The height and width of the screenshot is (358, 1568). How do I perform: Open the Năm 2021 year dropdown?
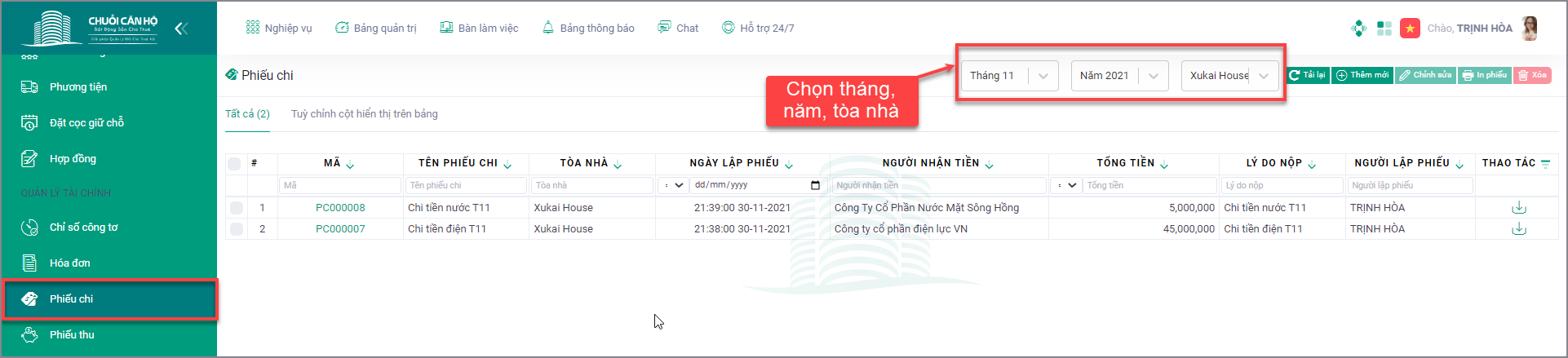point(1118,76)
